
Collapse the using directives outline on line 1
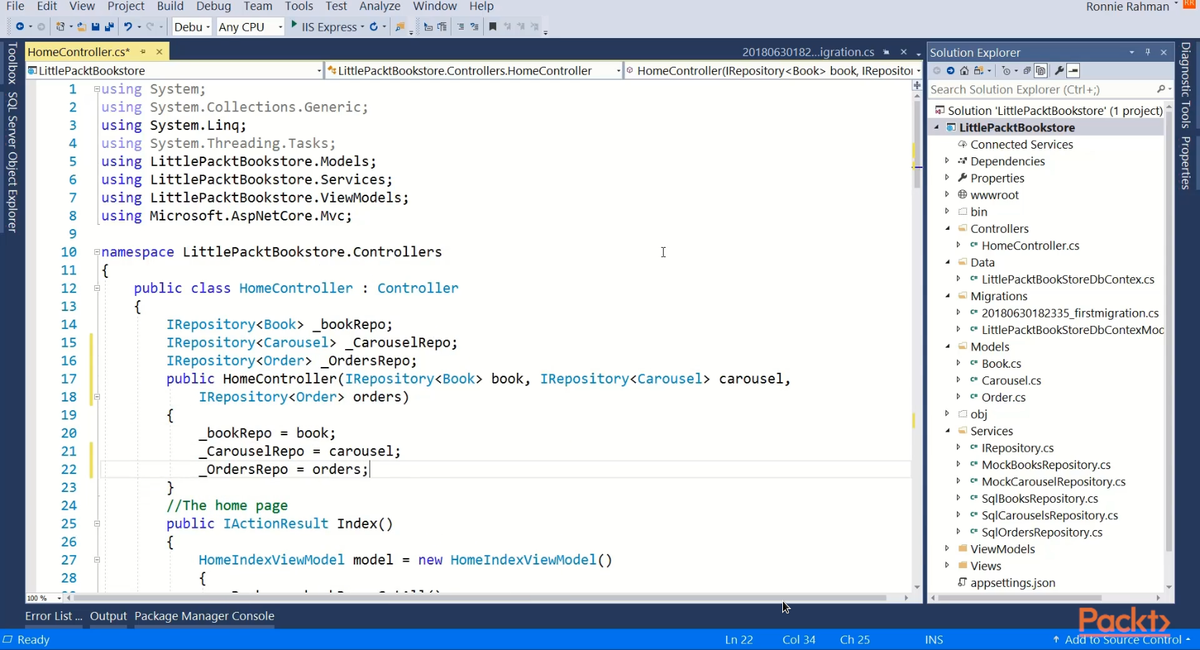click(x=96, y=89)
